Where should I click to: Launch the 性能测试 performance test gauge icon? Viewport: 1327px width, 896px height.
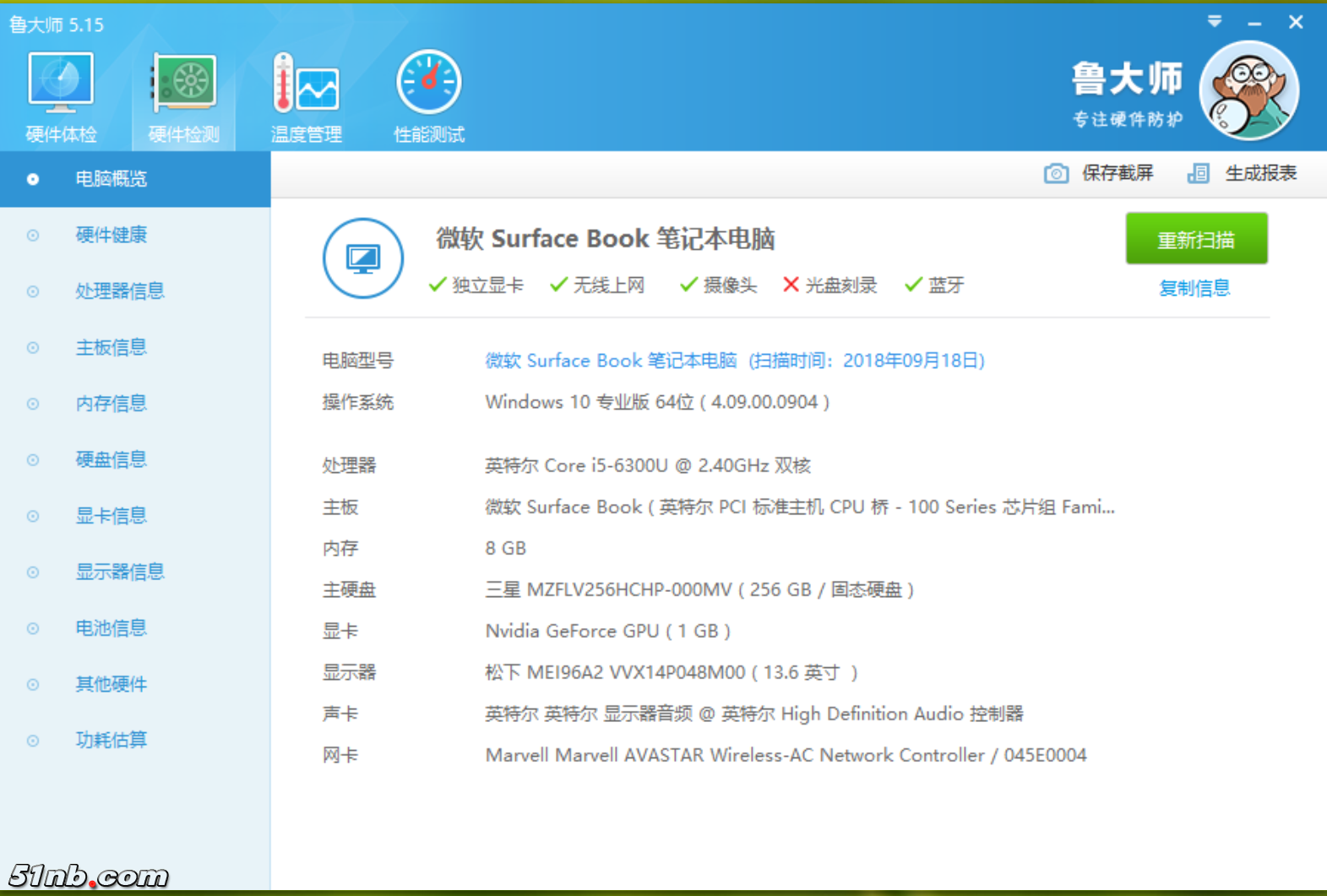428,84
